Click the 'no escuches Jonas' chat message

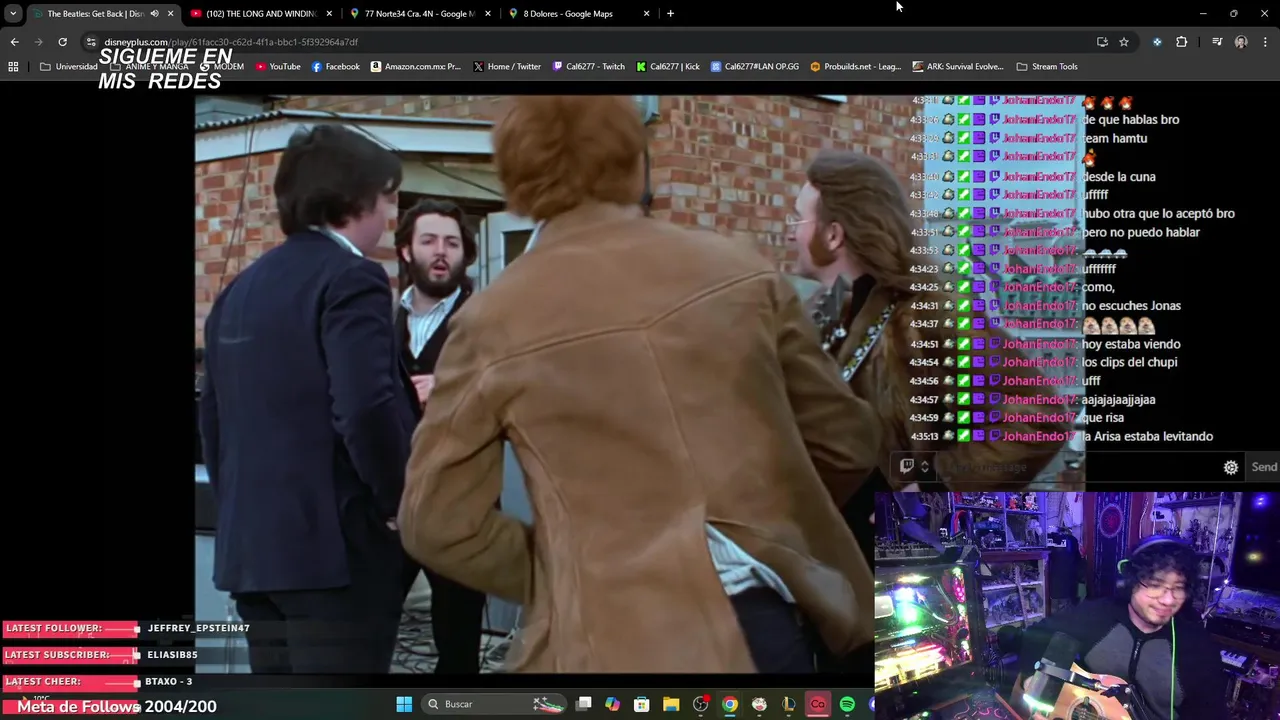tap(1131, 306)
